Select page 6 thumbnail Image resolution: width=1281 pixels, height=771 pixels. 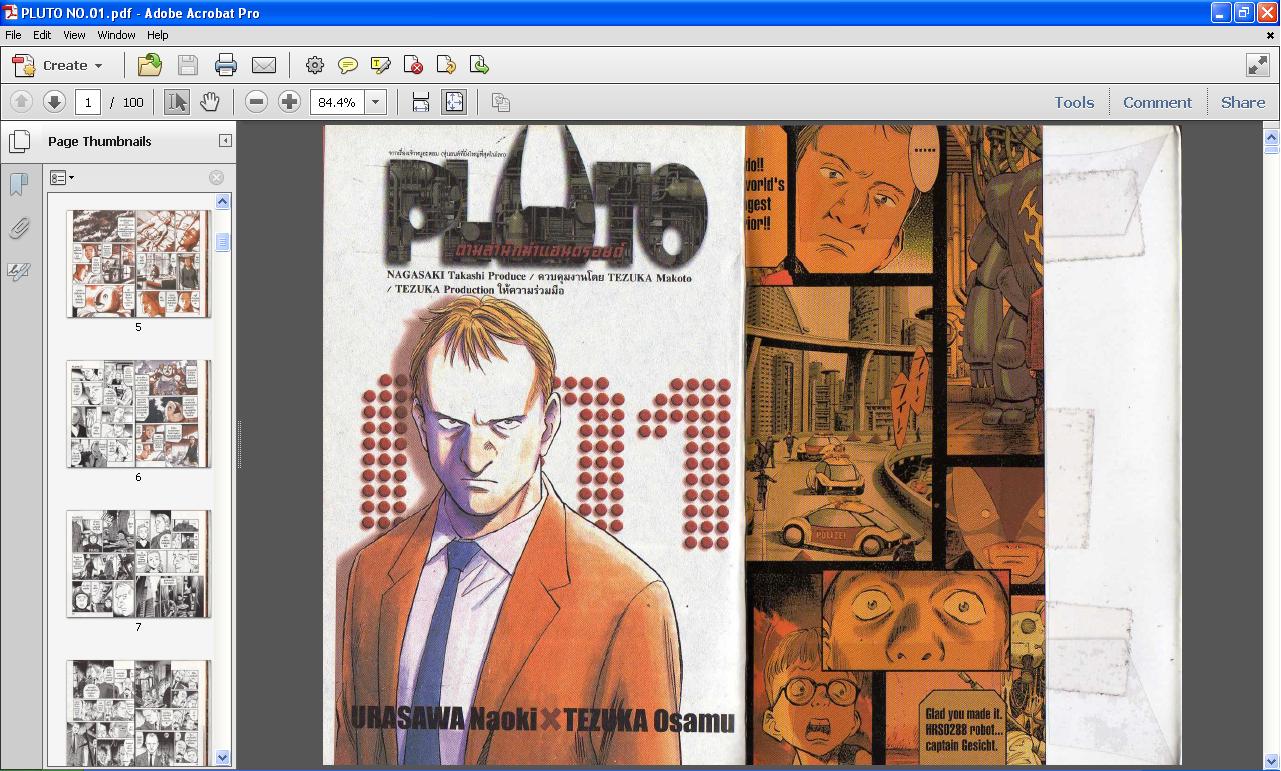click(139, 414)
